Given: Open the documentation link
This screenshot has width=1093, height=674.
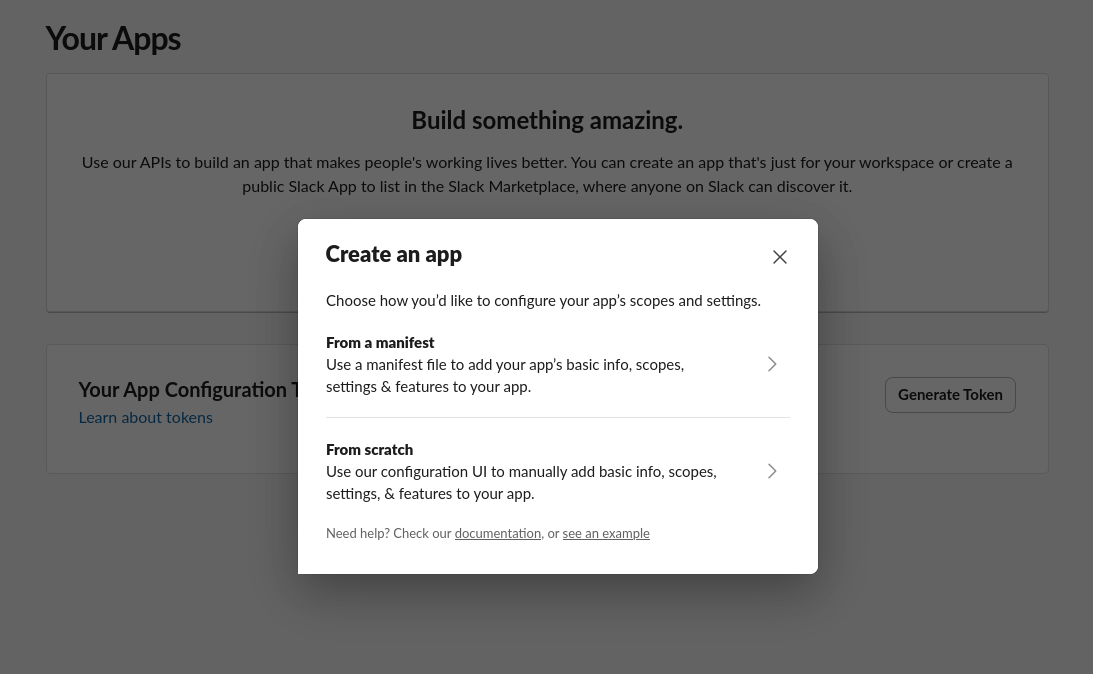Looking at the screenshot, I should coord(498,533).
